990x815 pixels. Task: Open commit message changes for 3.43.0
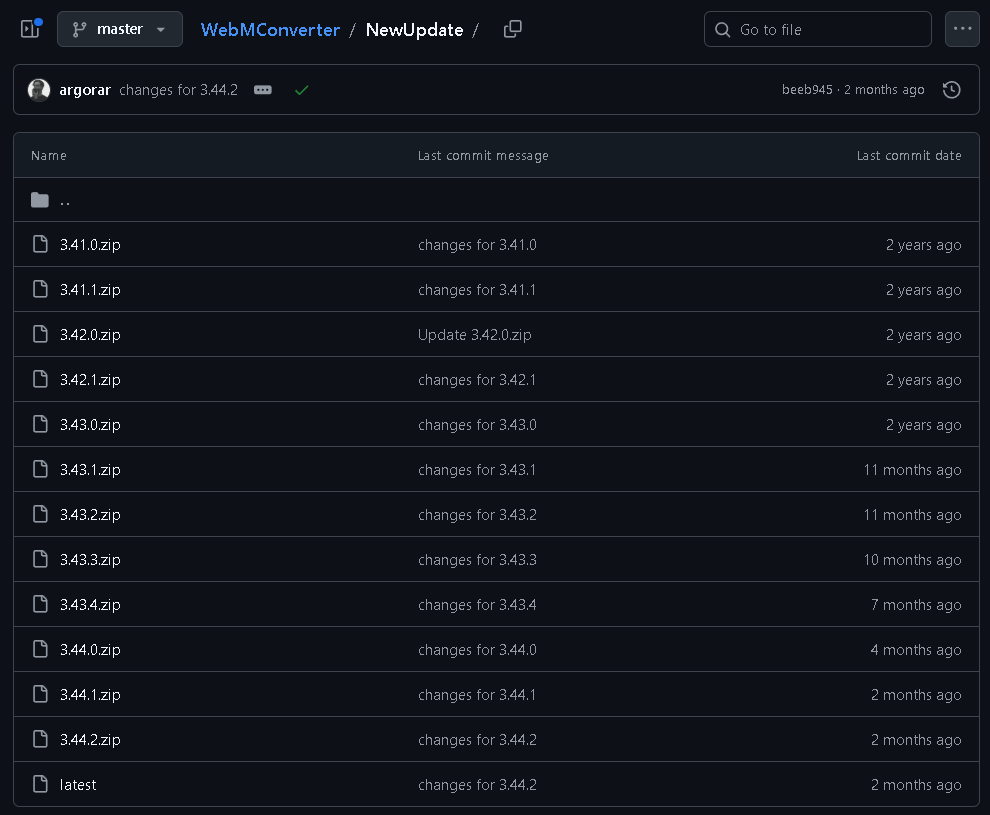pyautogui.click(x=477, y=425)
